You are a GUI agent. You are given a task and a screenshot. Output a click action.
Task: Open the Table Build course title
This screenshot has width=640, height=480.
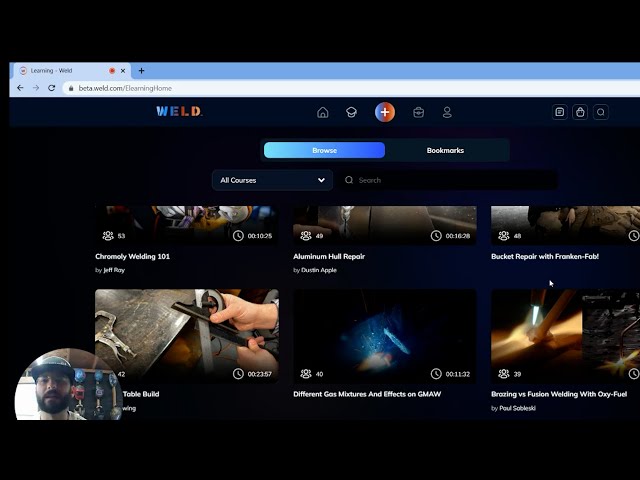click(x=141, y=394)
